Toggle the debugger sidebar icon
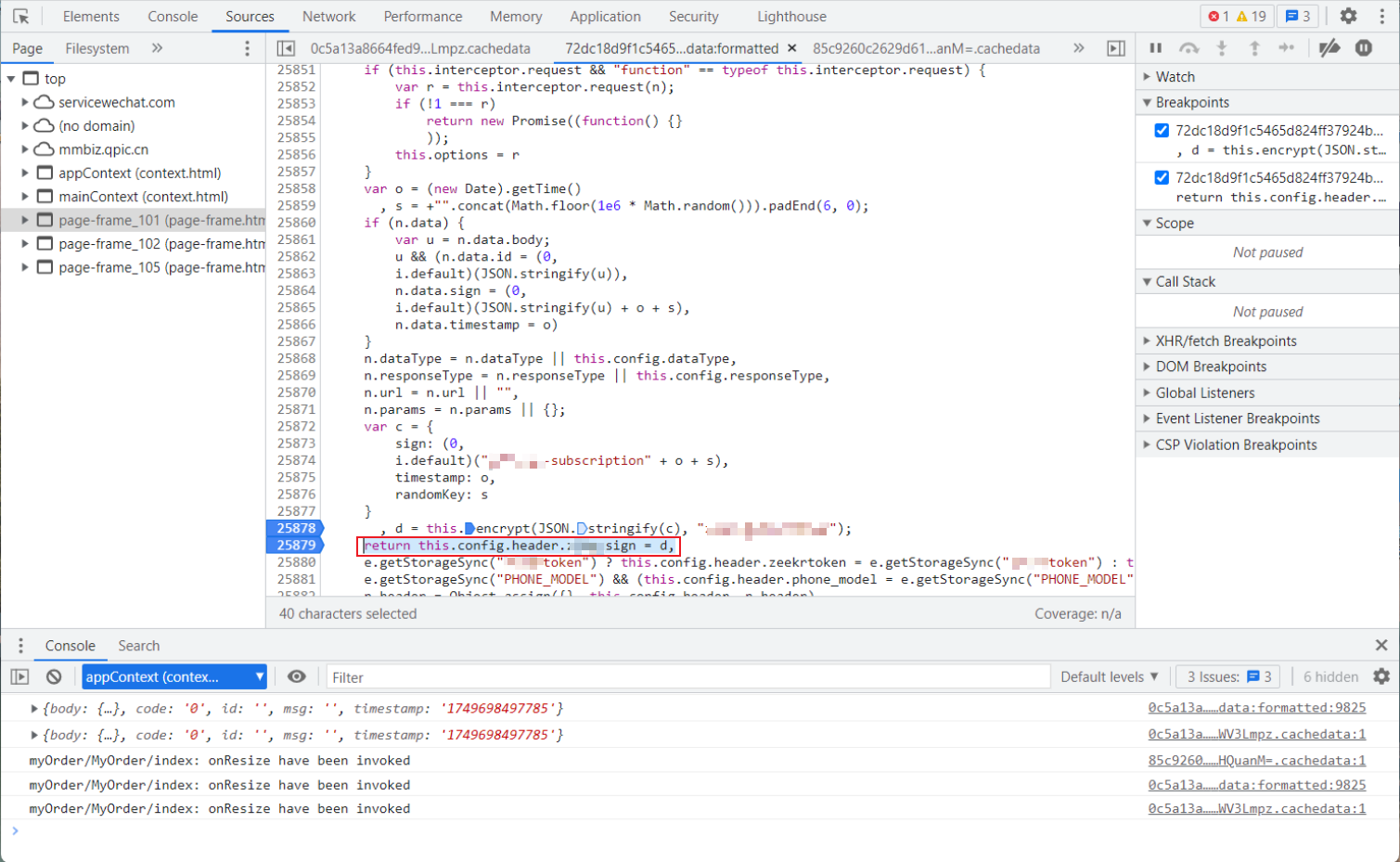This screenshot has height=862, width=1400. pos(1116,48)
